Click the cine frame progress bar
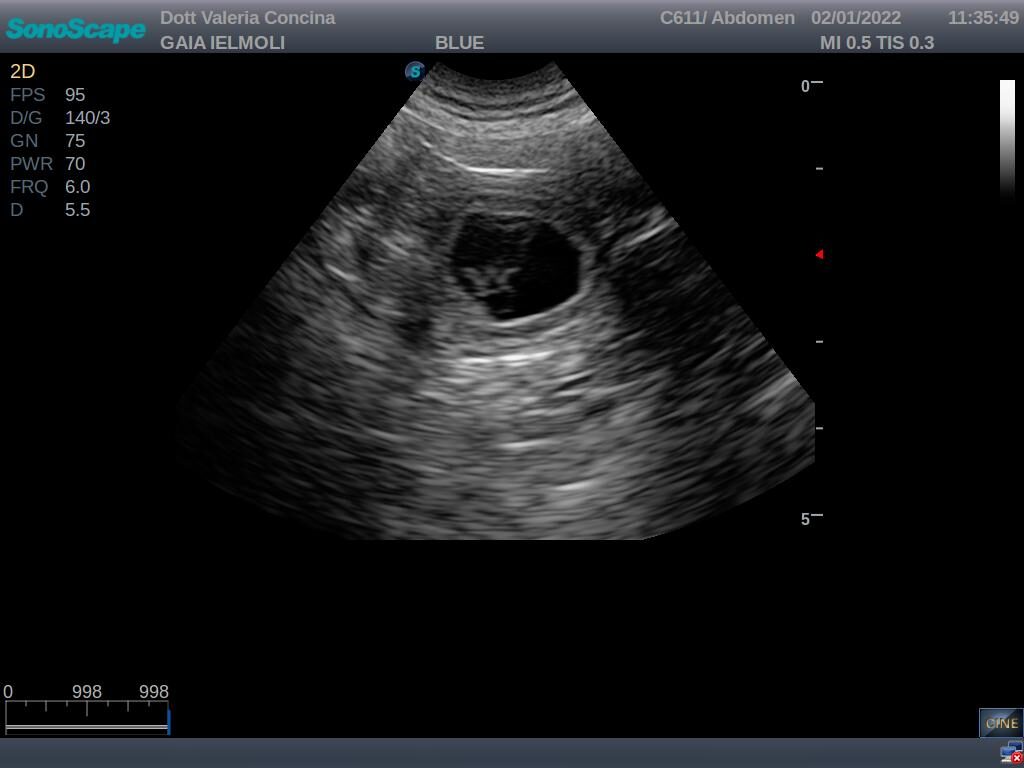Image resolution: width=1024 pixels, height=768 pixels. tap(86, 729)
